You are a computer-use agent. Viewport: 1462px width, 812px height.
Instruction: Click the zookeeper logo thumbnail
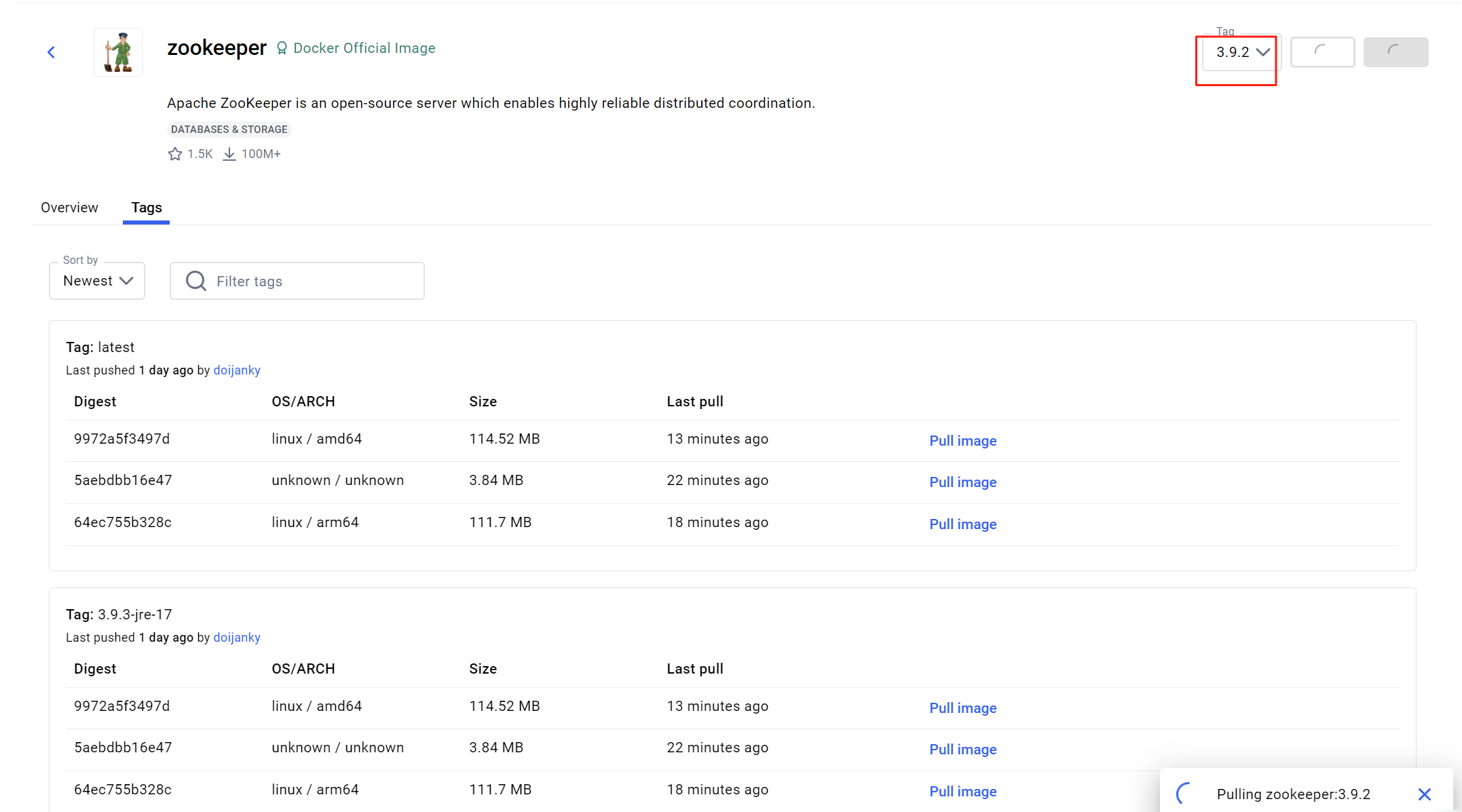click(118, 52)
